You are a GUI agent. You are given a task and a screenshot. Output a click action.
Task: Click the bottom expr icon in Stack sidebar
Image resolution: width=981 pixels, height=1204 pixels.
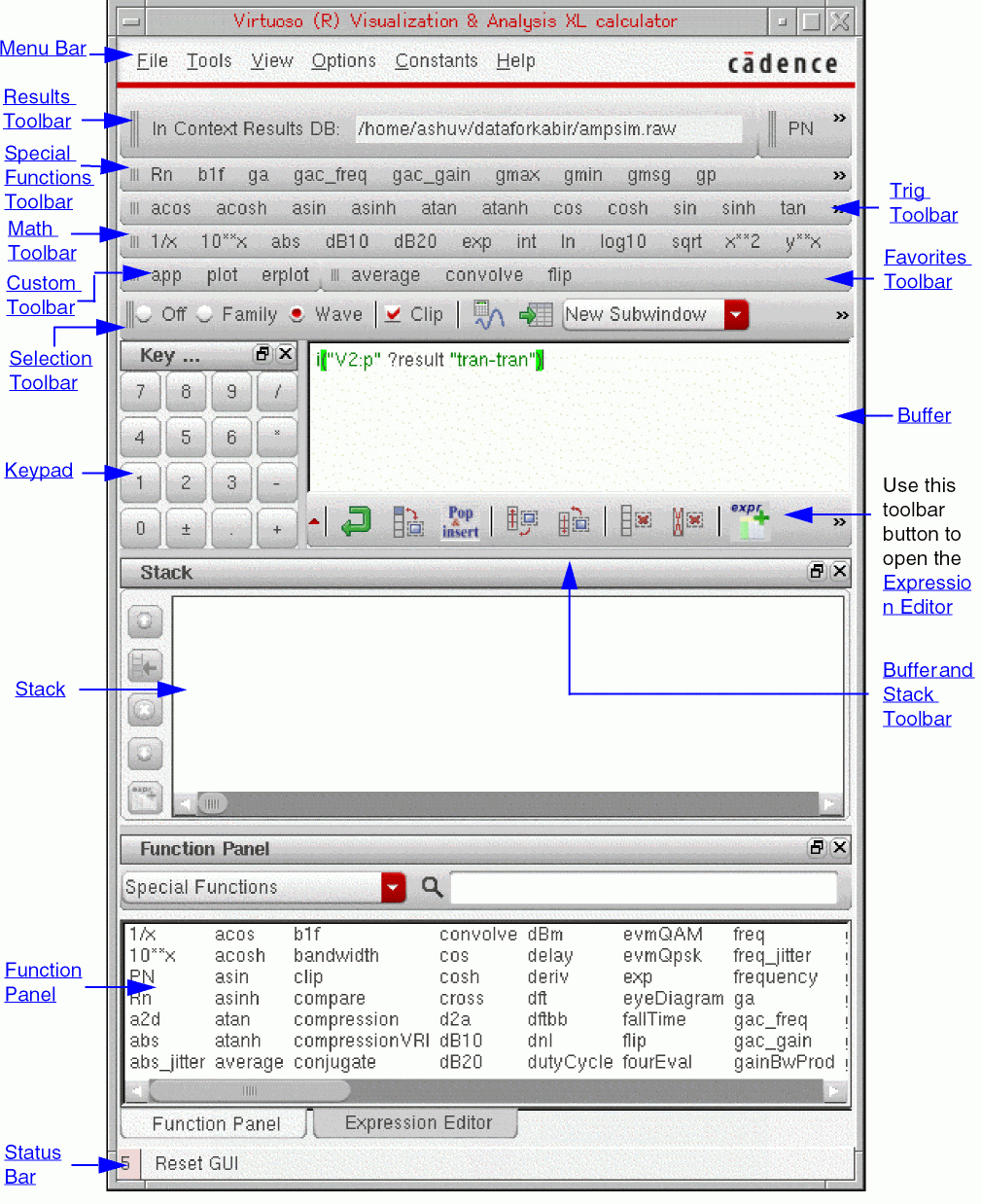click(145, 797)
